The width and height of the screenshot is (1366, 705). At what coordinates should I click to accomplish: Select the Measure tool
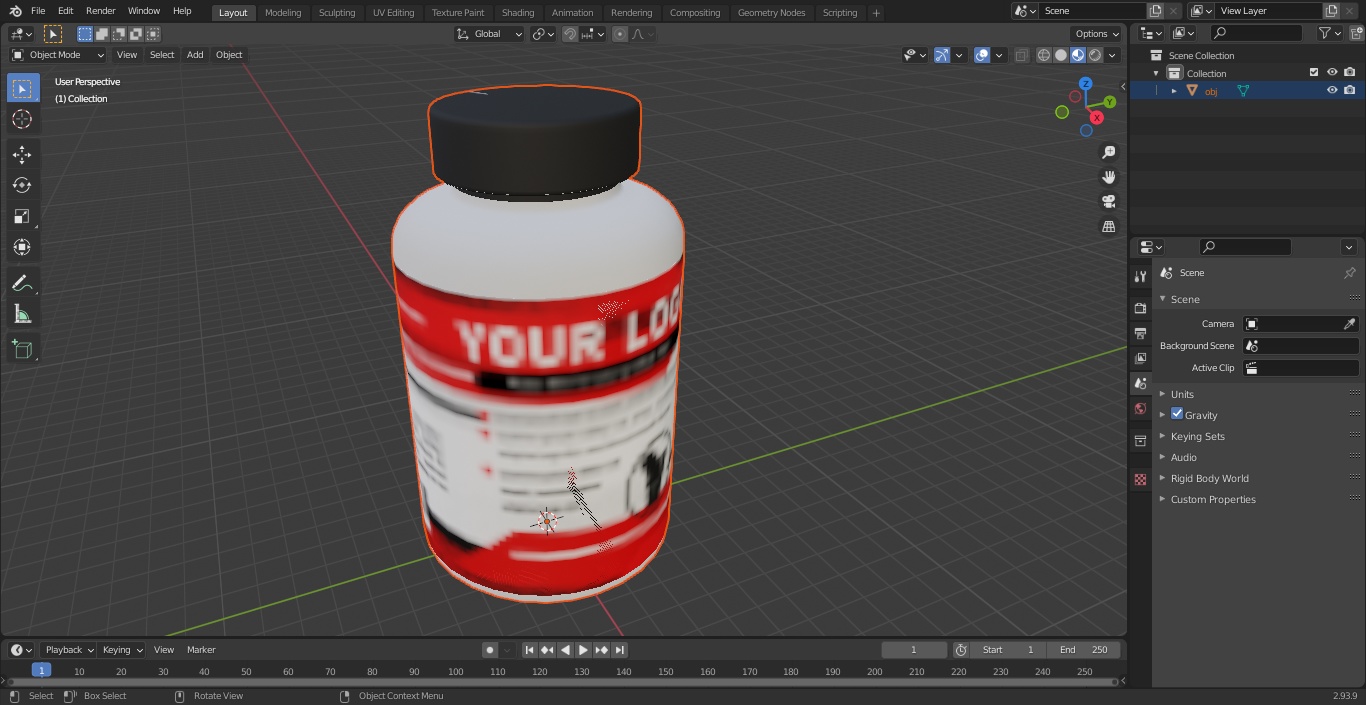(22, 315)
